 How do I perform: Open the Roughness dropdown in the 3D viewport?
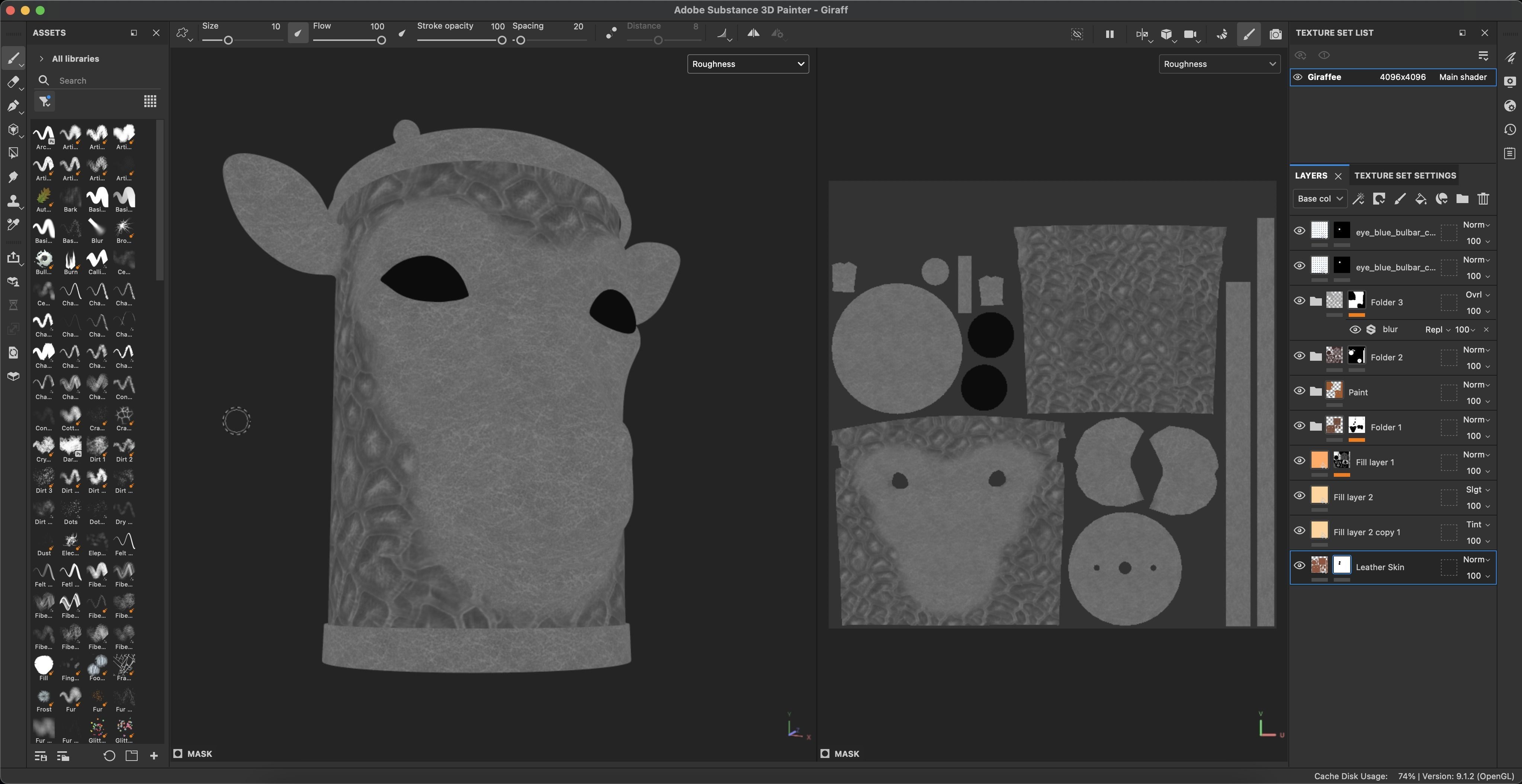[x=747, y=64]
